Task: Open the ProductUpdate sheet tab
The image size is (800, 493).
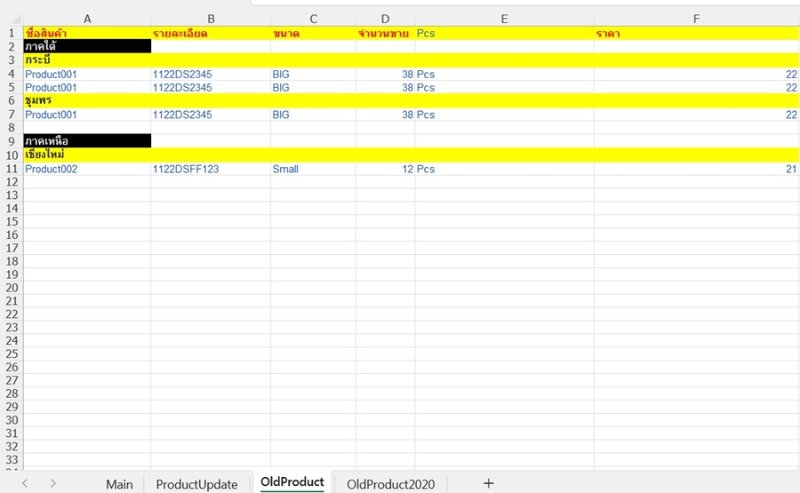Action: (x=197, y=484)
